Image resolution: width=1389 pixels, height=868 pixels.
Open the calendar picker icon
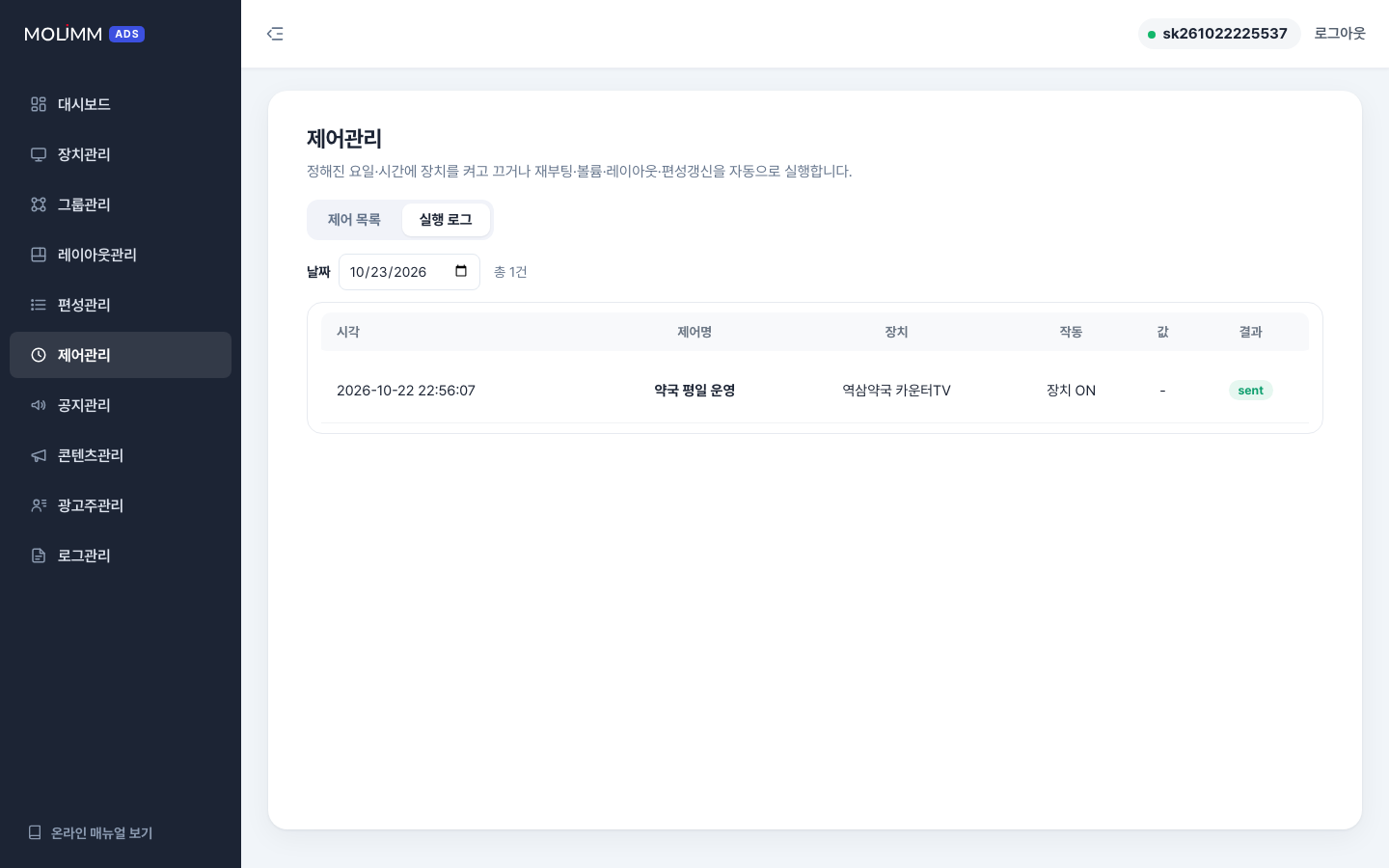(x=461, y=271)
